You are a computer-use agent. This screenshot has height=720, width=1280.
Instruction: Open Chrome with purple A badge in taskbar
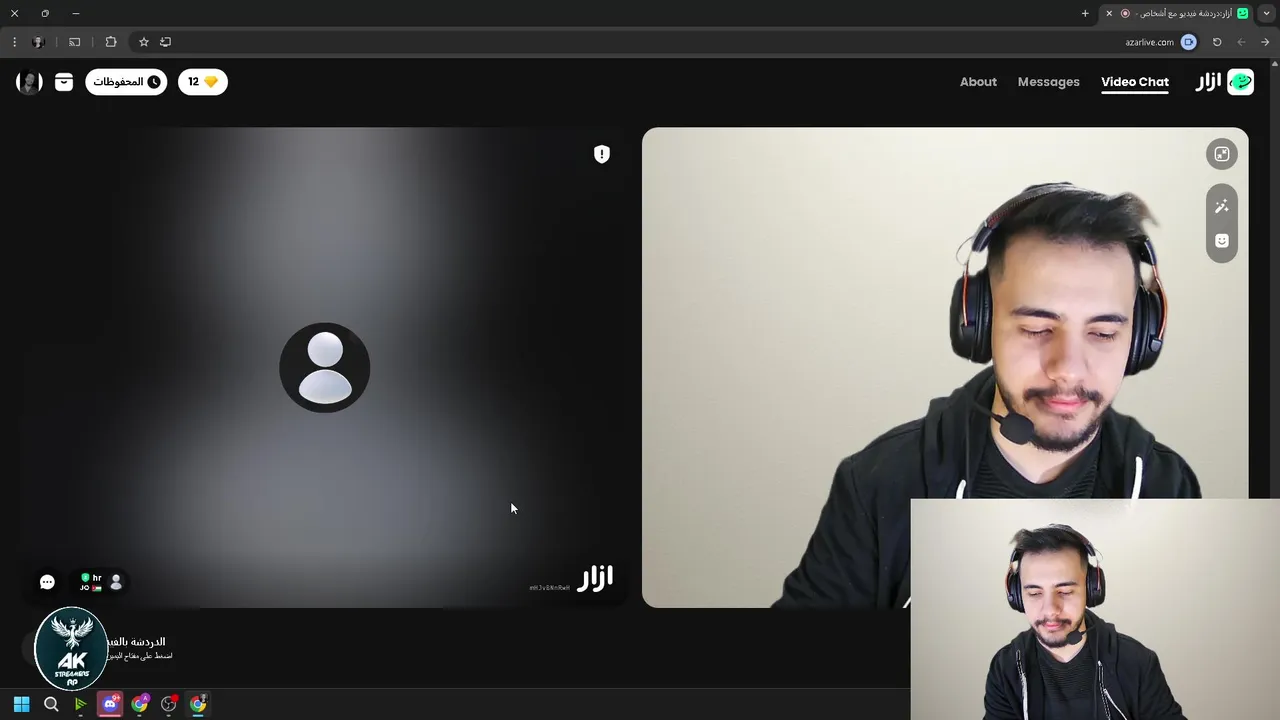click(140, 704)
